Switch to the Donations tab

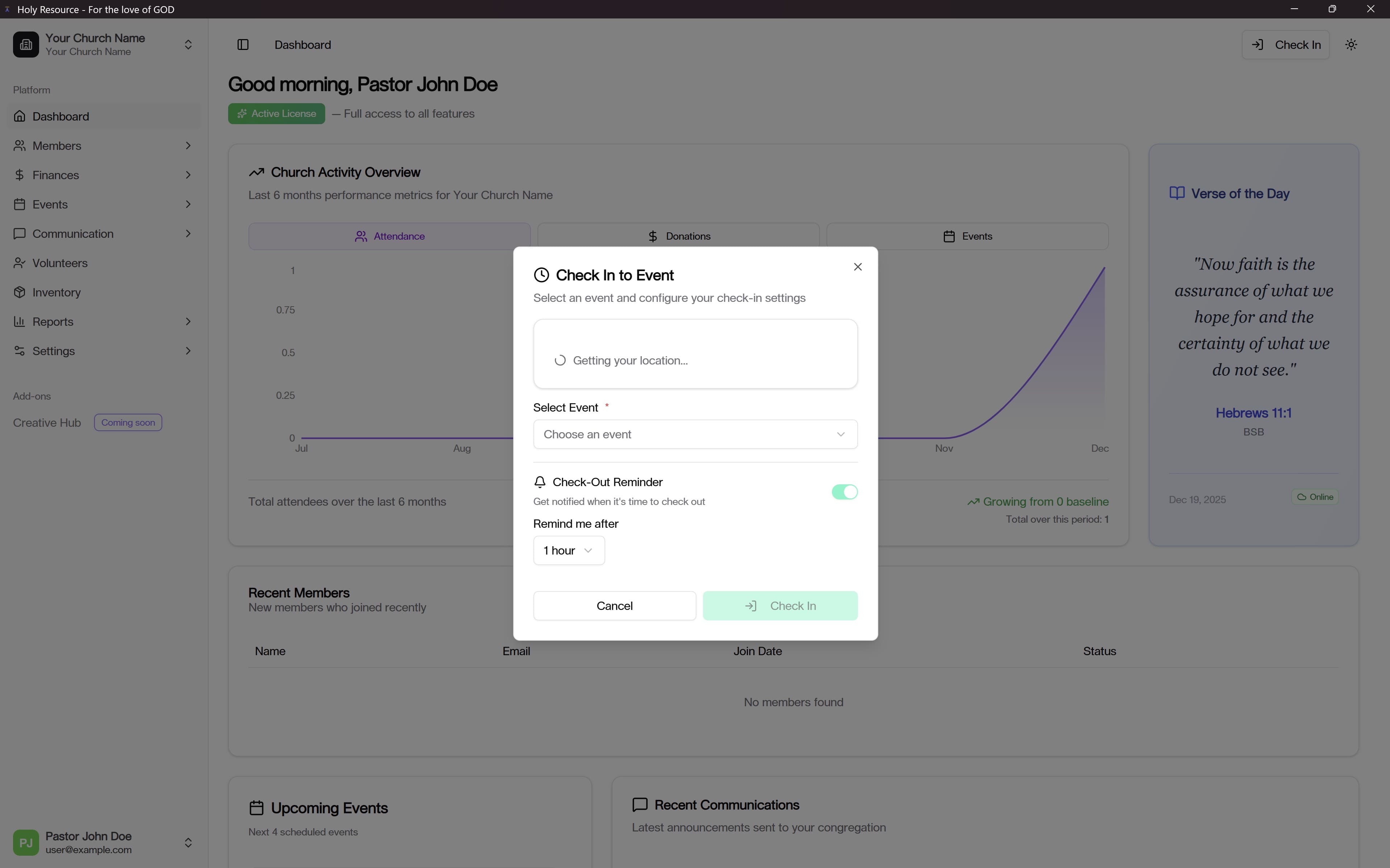tap(678, 236)
